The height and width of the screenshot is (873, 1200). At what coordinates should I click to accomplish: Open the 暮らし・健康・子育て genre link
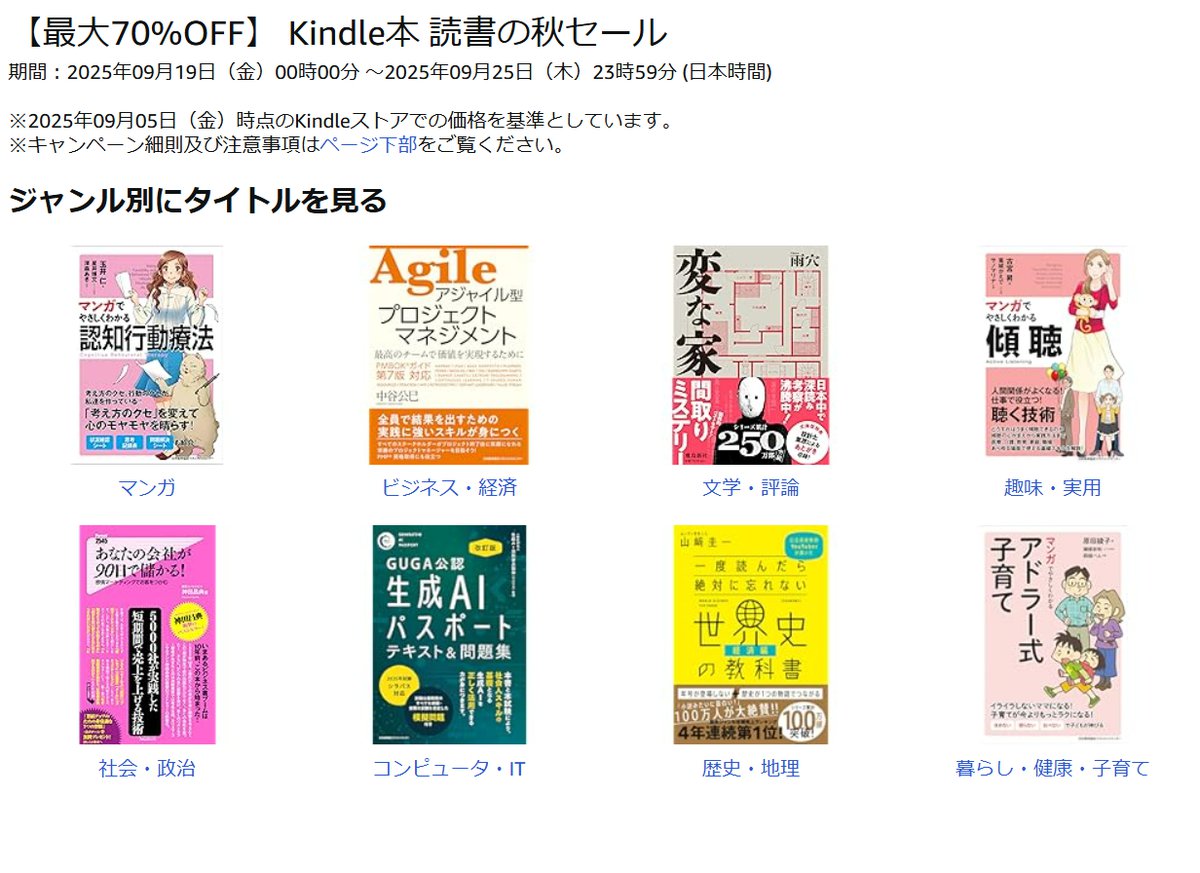(1053, 768)
